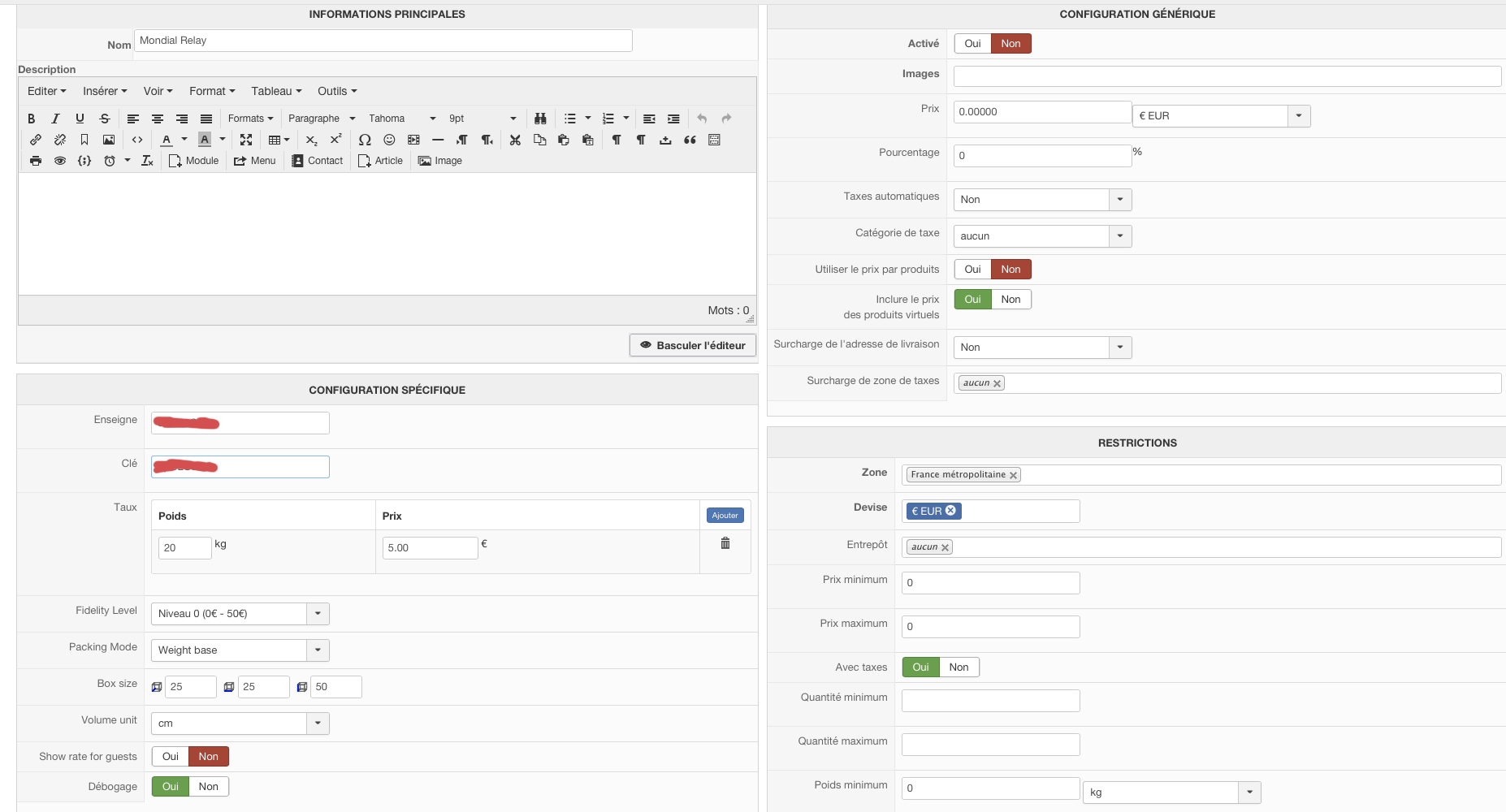Open the Tableau menu

tap(276, 91)
